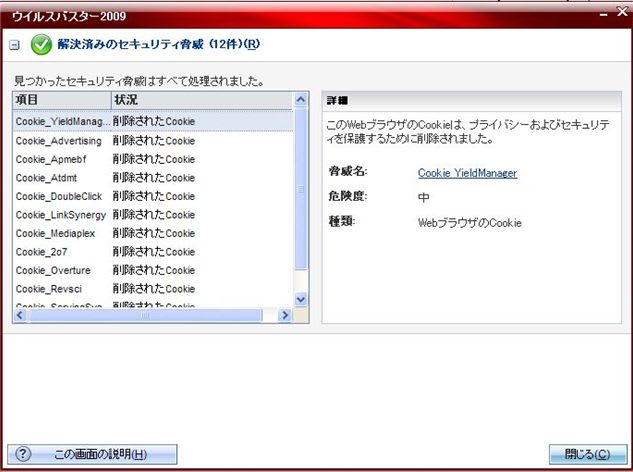This screenshot has width=633, height=472.
Task: Click the 危険度 value 中
Action: (x=423, y=197)
